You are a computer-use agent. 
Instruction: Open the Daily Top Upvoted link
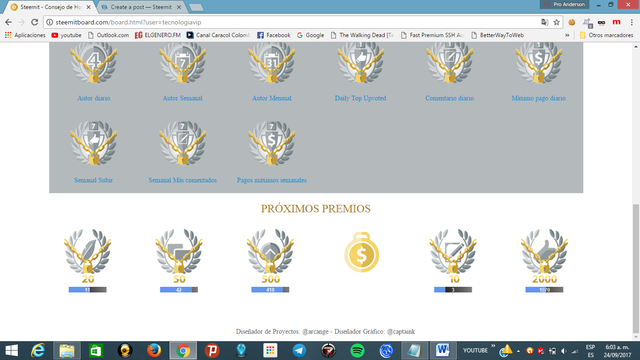(x=360, y=98)
